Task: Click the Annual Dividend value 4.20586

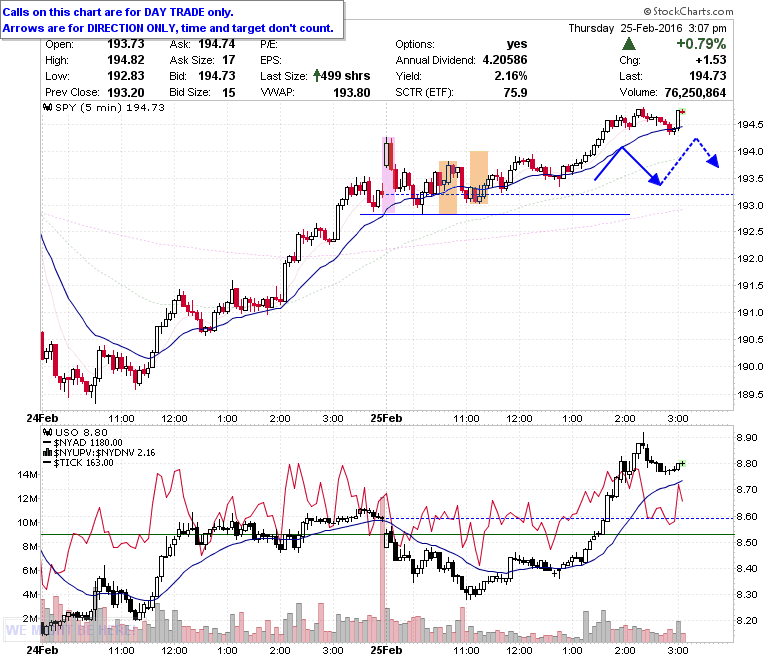Action: click(x=505, y=60)
